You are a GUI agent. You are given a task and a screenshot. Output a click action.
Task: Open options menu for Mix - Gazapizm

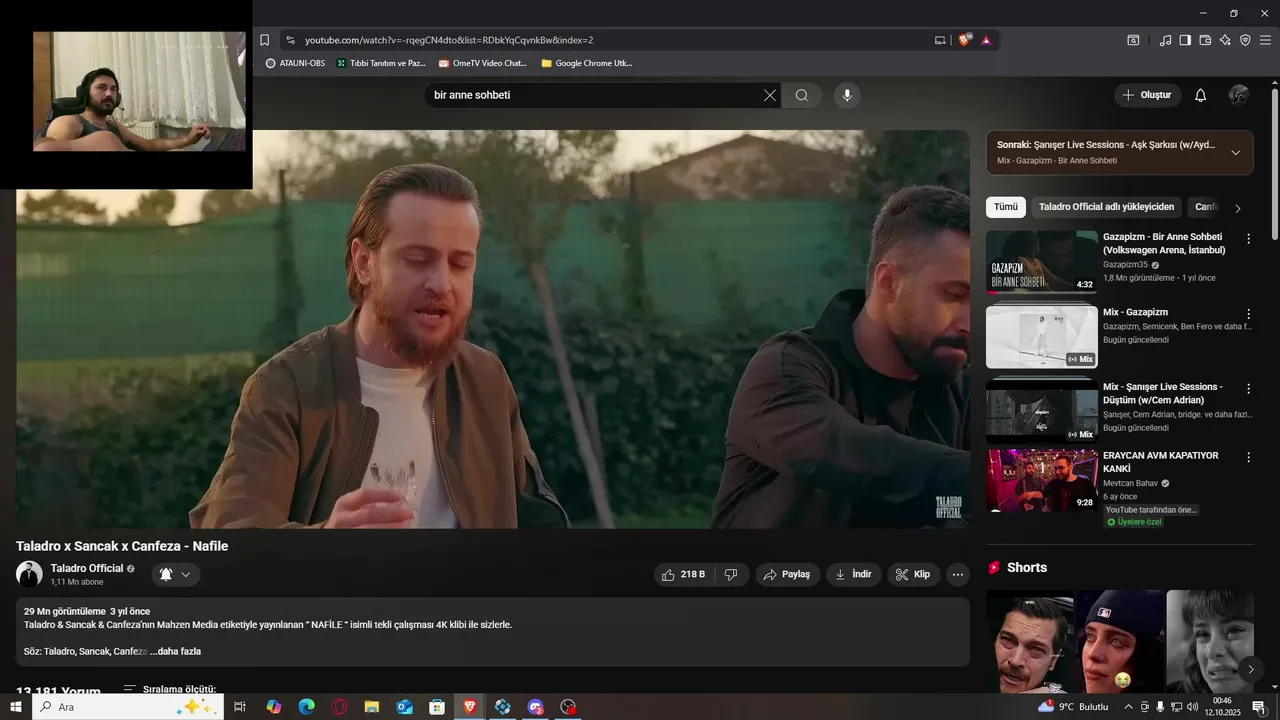tap(1248, 314)
